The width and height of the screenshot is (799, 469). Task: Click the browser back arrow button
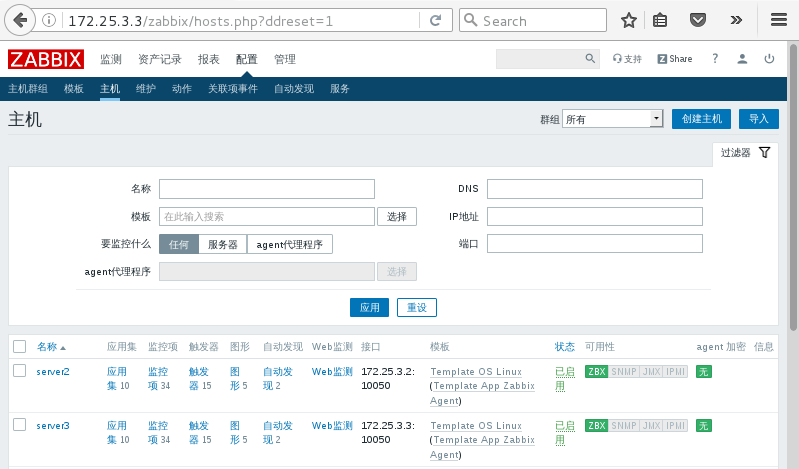point(20,20)
